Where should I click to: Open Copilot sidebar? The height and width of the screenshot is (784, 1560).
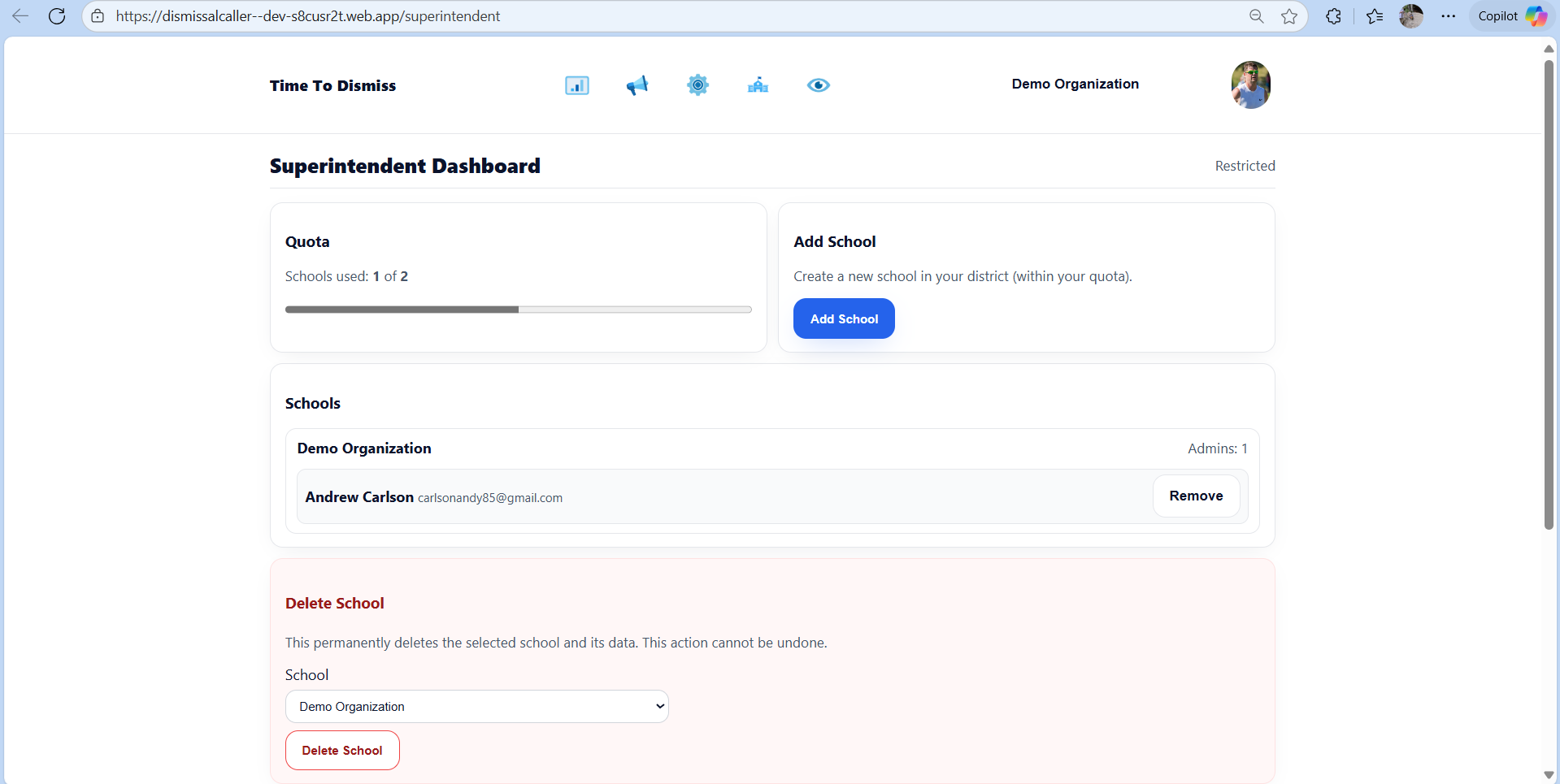(x=1511, y=16)
